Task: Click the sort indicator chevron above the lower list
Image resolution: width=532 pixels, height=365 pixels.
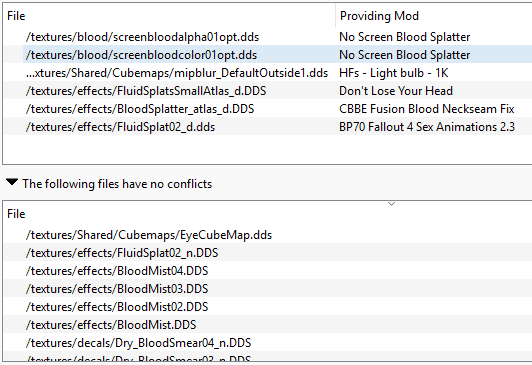Action: (391, 204)
